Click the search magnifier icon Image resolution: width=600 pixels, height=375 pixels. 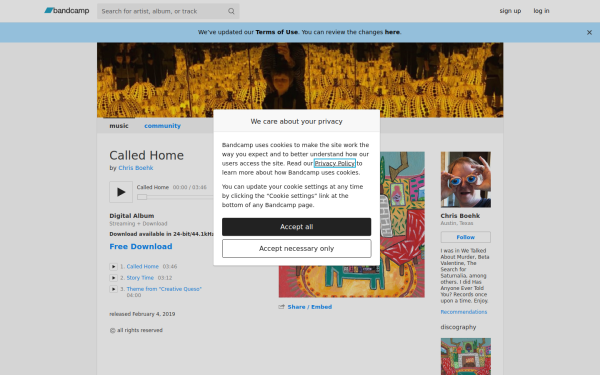[231, 11]
